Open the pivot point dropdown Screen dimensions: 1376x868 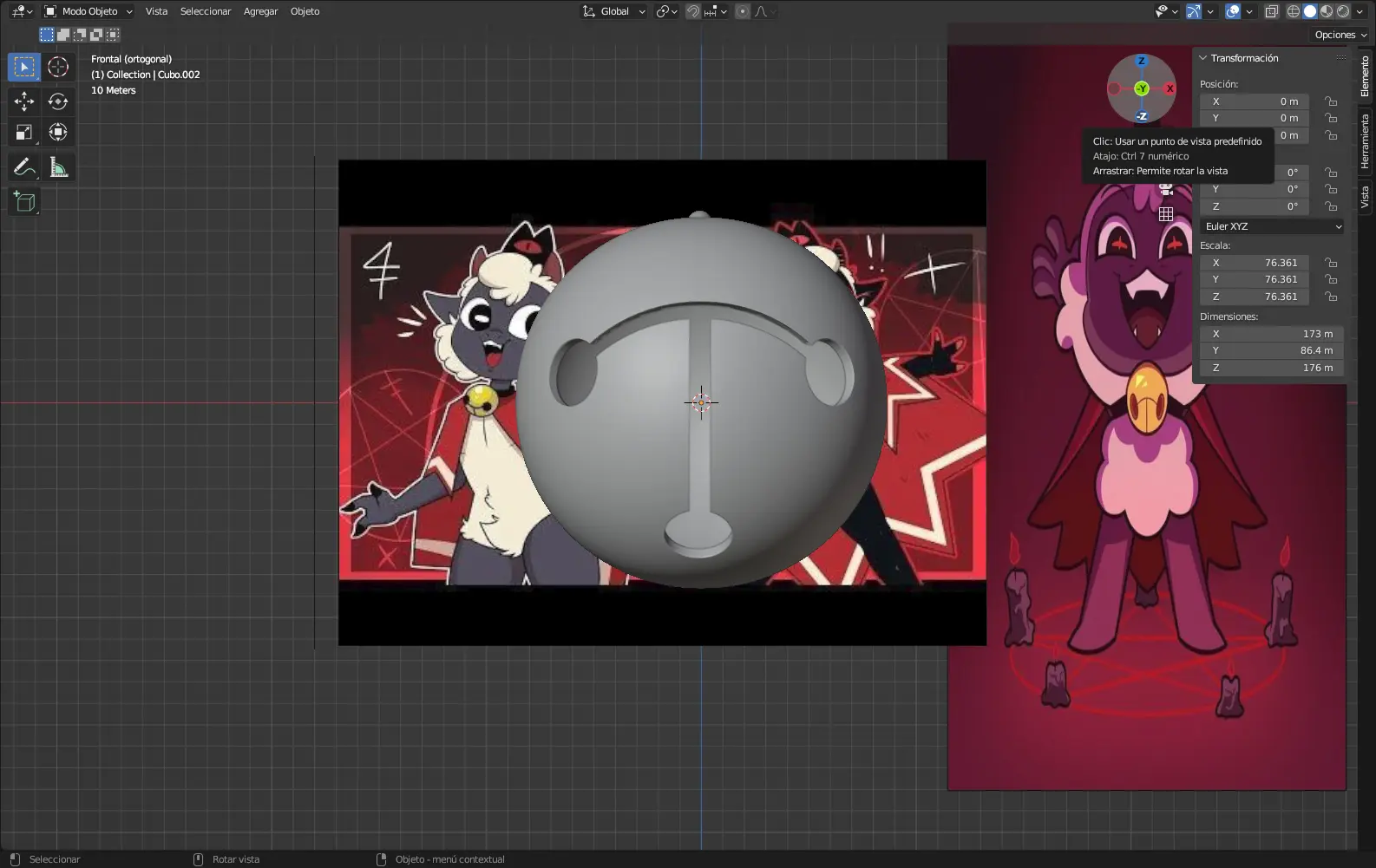666,11
